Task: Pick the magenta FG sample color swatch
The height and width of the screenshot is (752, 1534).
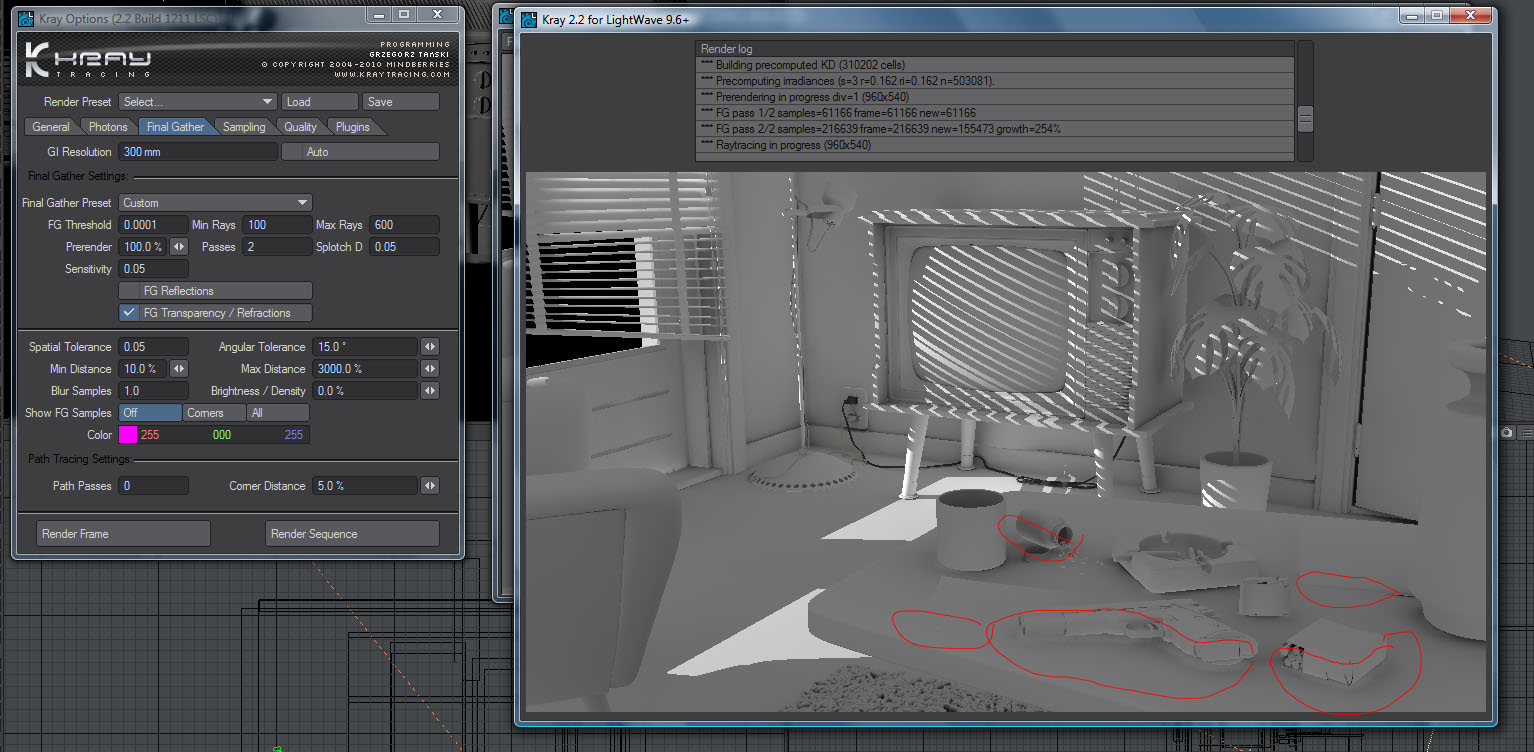Action: [x=128, y=435]
